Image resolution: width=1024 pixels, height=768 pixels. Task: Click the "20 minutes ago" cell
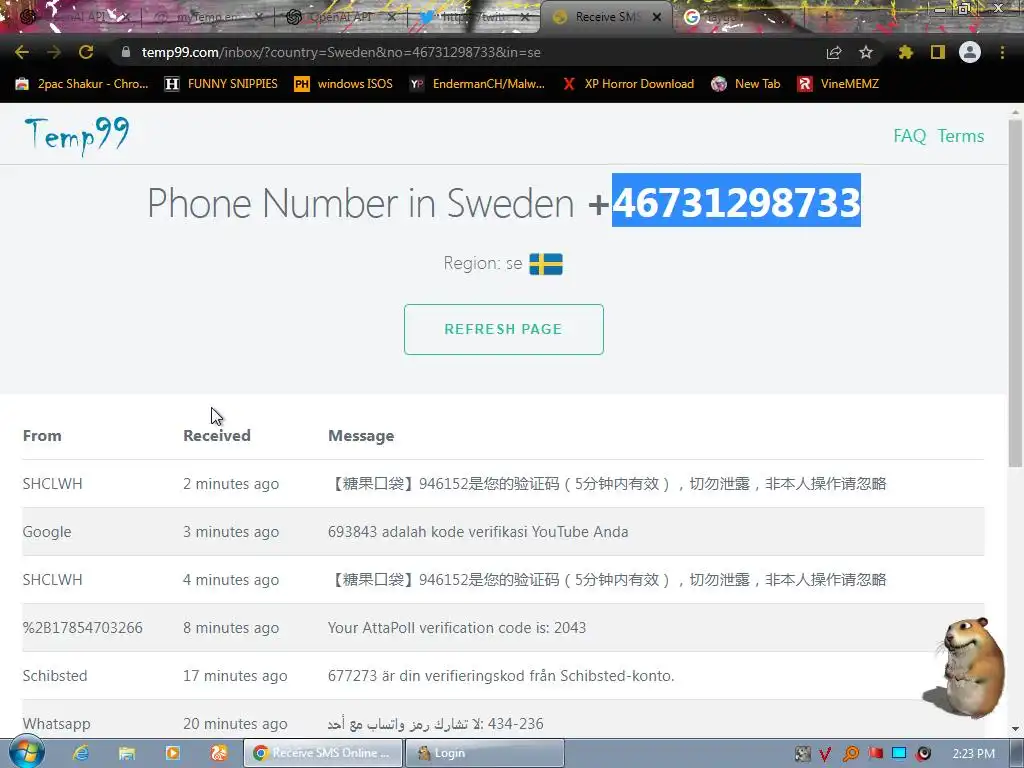pyautogui.click(x=235, y=724)
